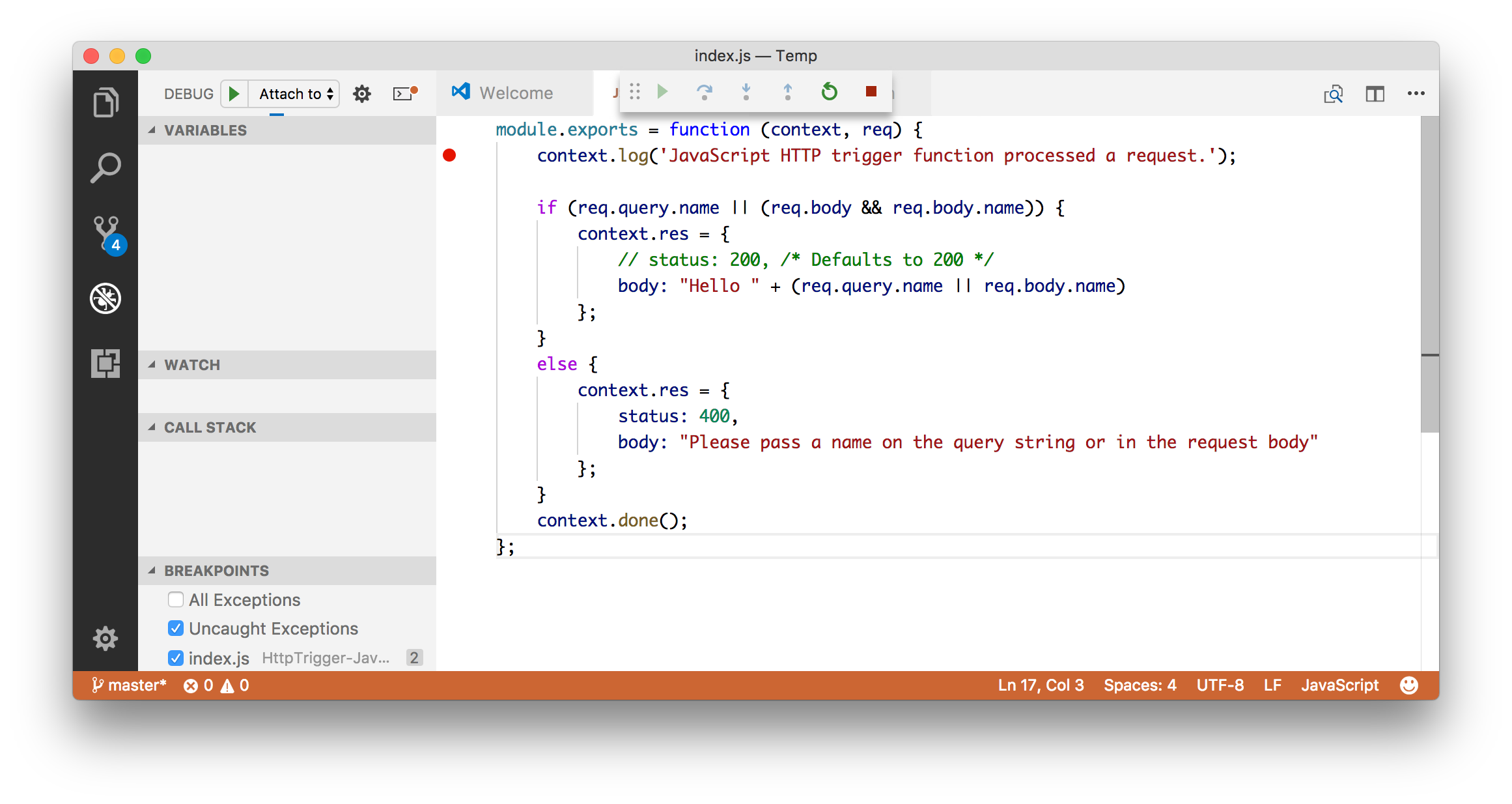Viewport: 1512px width, 804px height.
Task: Switch to the Welcome tab
Action: (516, 93)
